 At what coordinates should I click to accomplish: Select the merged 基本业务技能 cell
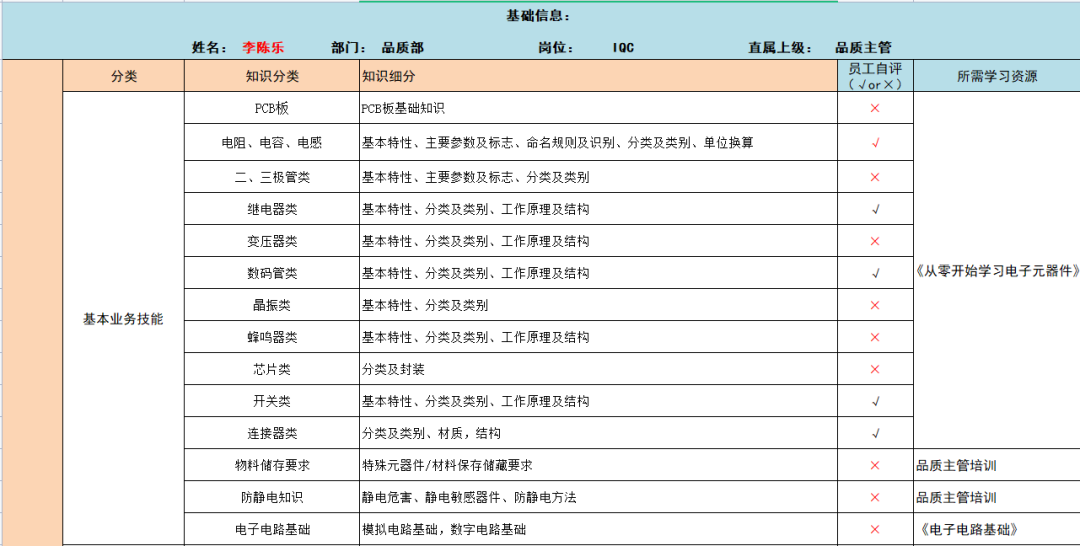(124, 319)
